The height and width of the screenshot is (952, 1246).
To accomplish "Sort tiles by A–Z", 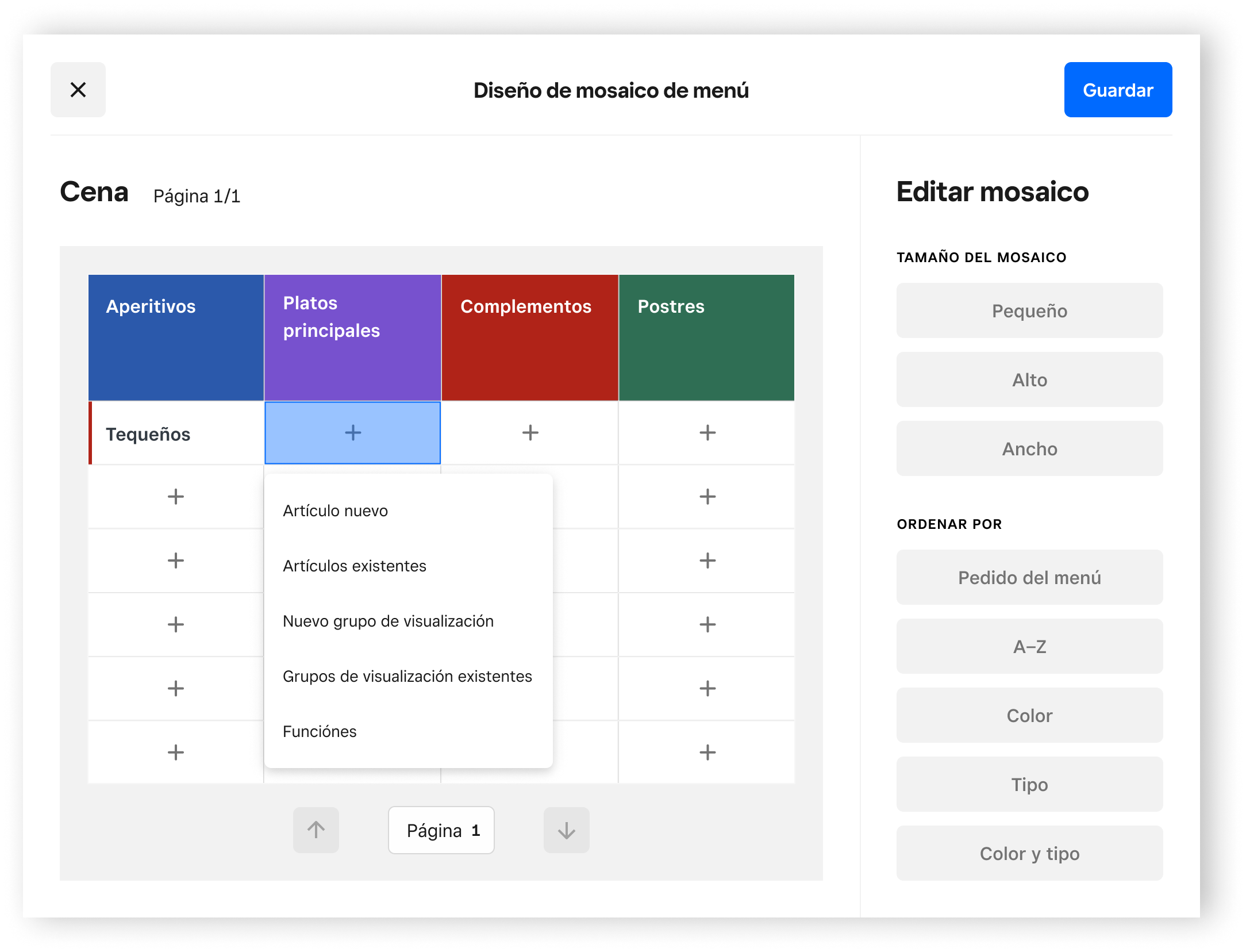I will click(x=1029, y=646).
